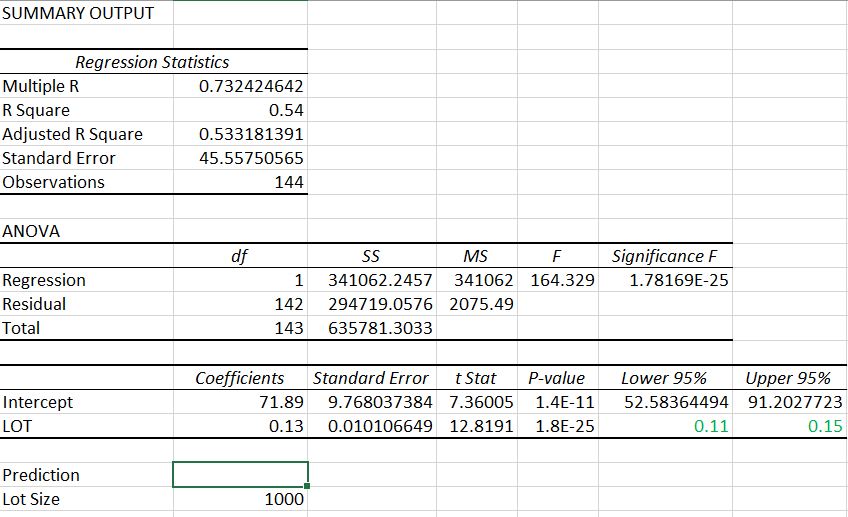Select the Observations value 144
The image size is (848, 517).
click(x=289, y=182)
